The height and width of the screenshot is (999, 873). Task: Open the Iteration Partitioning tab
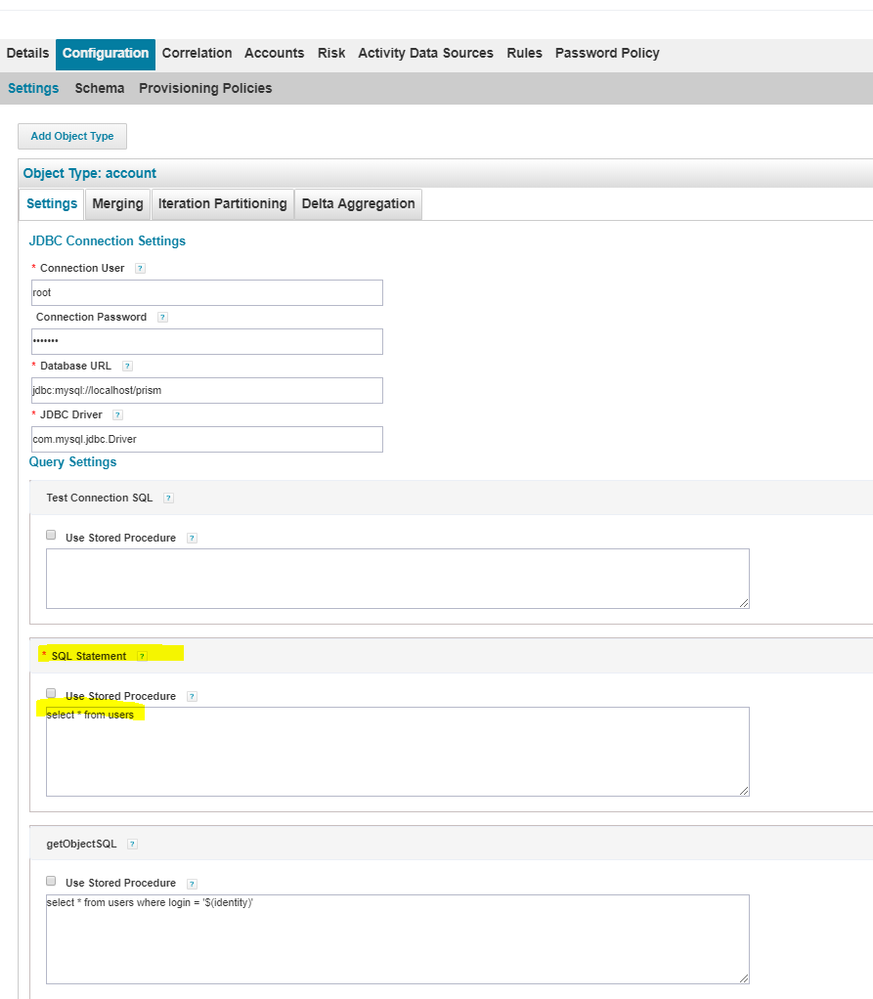click(x=222, y=204)
